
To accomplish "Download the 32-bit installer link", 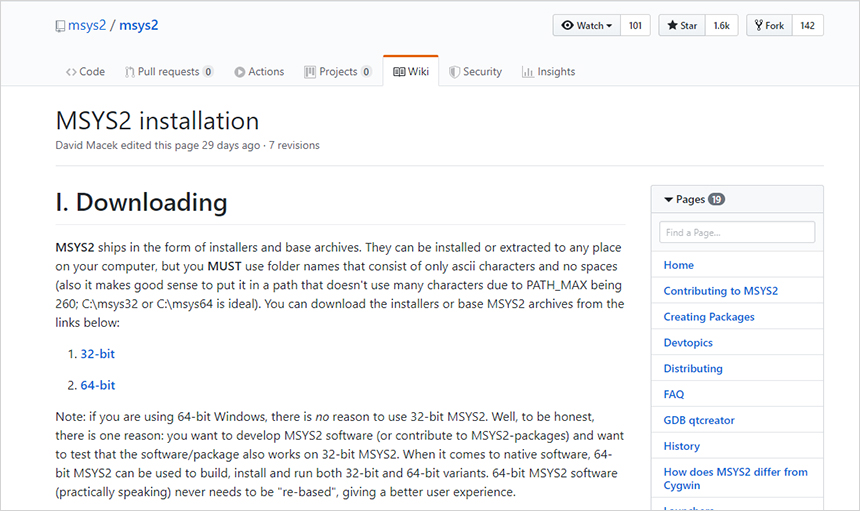I will pos(98,354).
